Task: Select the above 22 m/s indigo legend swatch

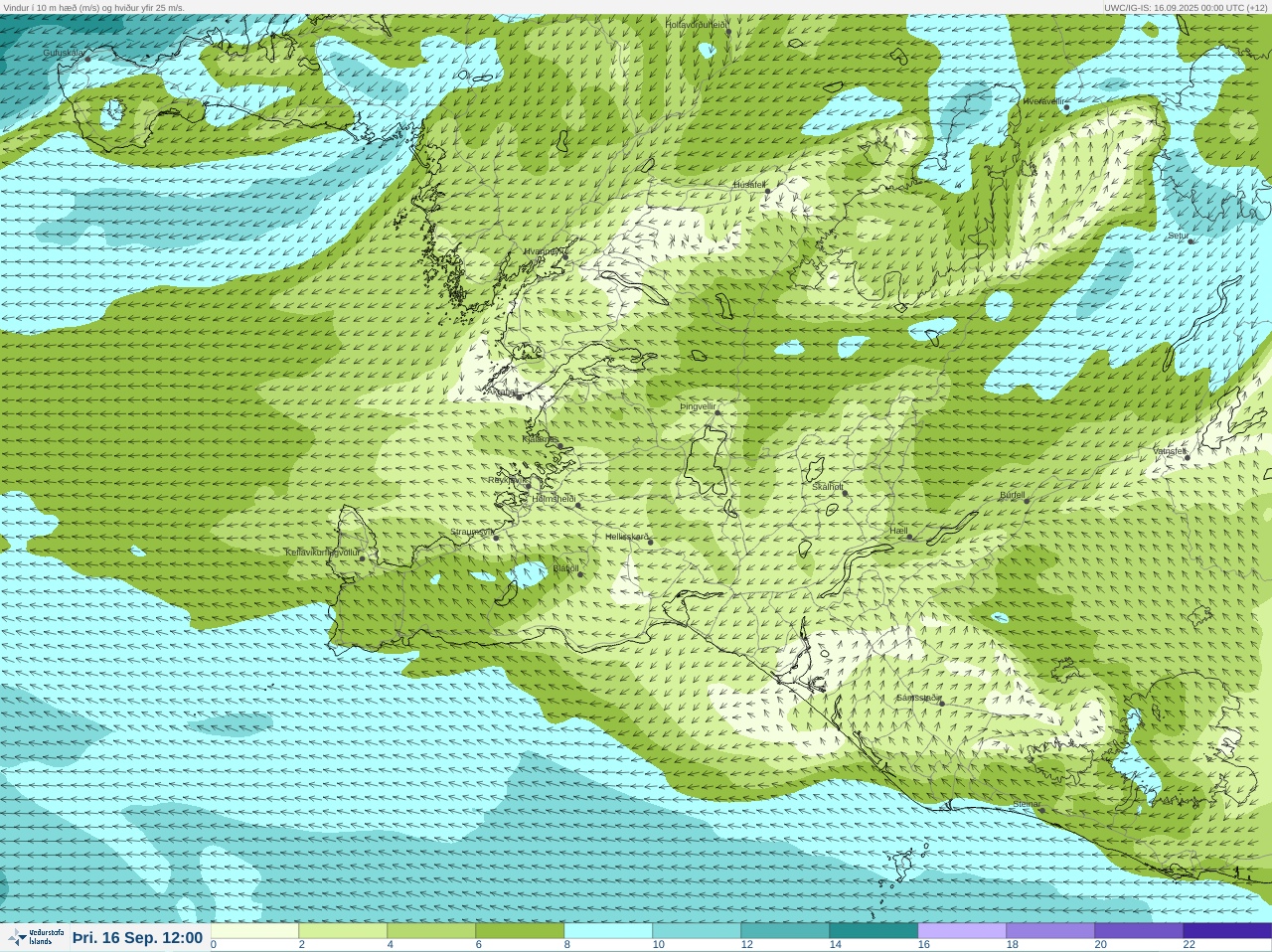Action: (1227, 931)
